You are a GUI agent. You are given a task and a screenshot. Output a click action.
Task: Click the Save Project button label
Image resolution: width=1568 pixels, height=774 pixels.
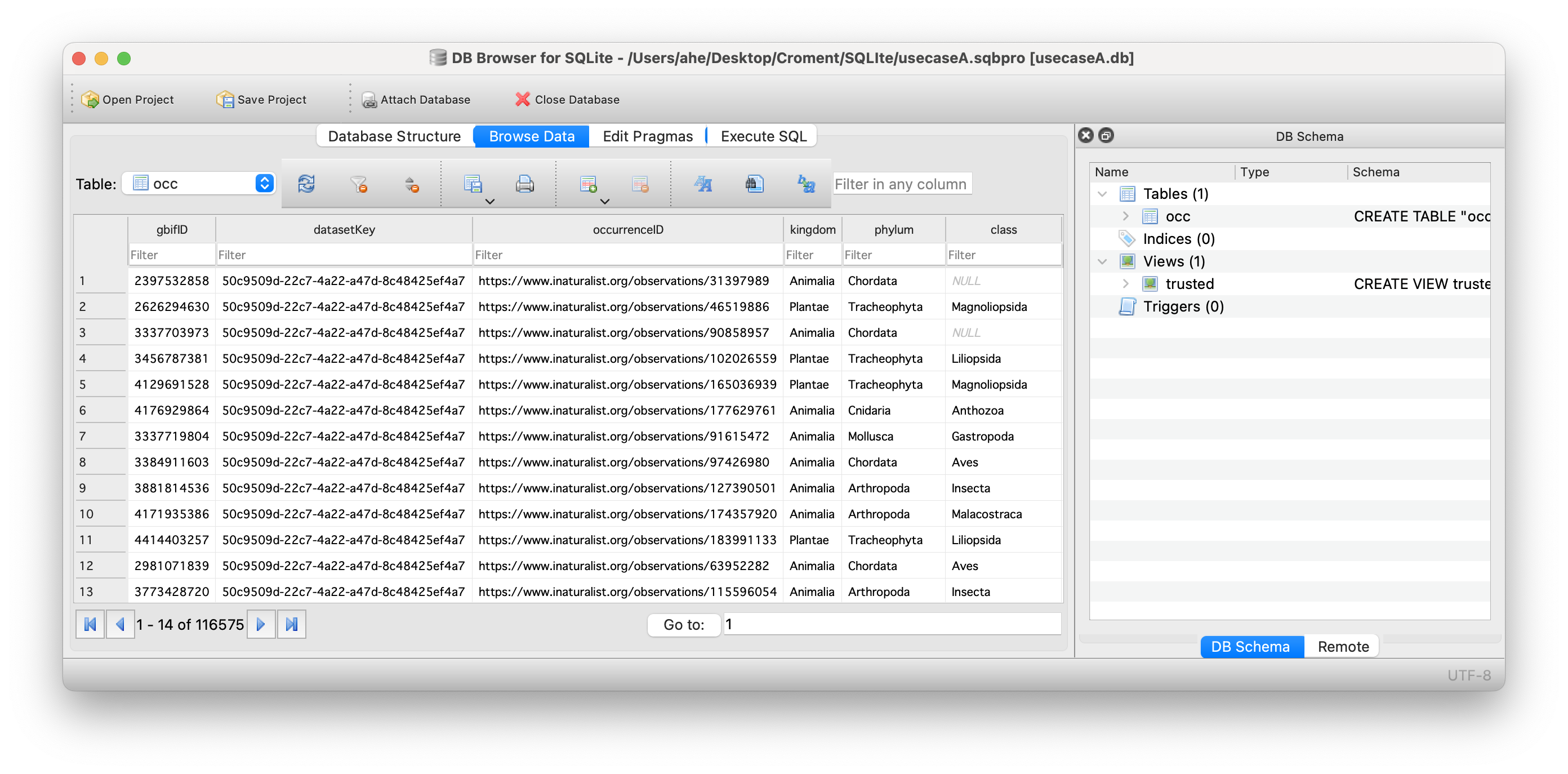point(272,100)
